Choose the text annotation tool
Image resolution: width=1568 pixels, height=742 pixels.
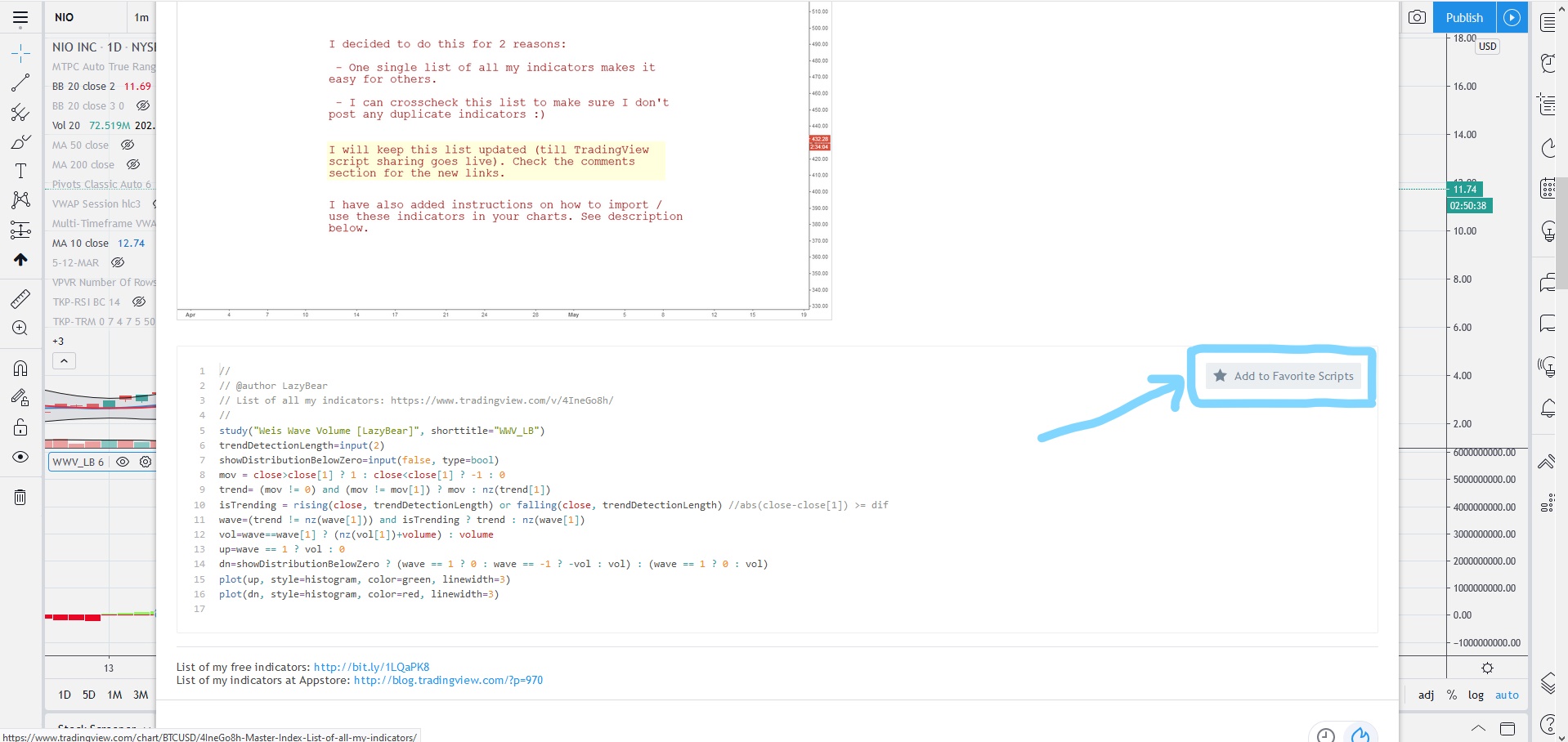pyautogui.click(x=20, y=171)
